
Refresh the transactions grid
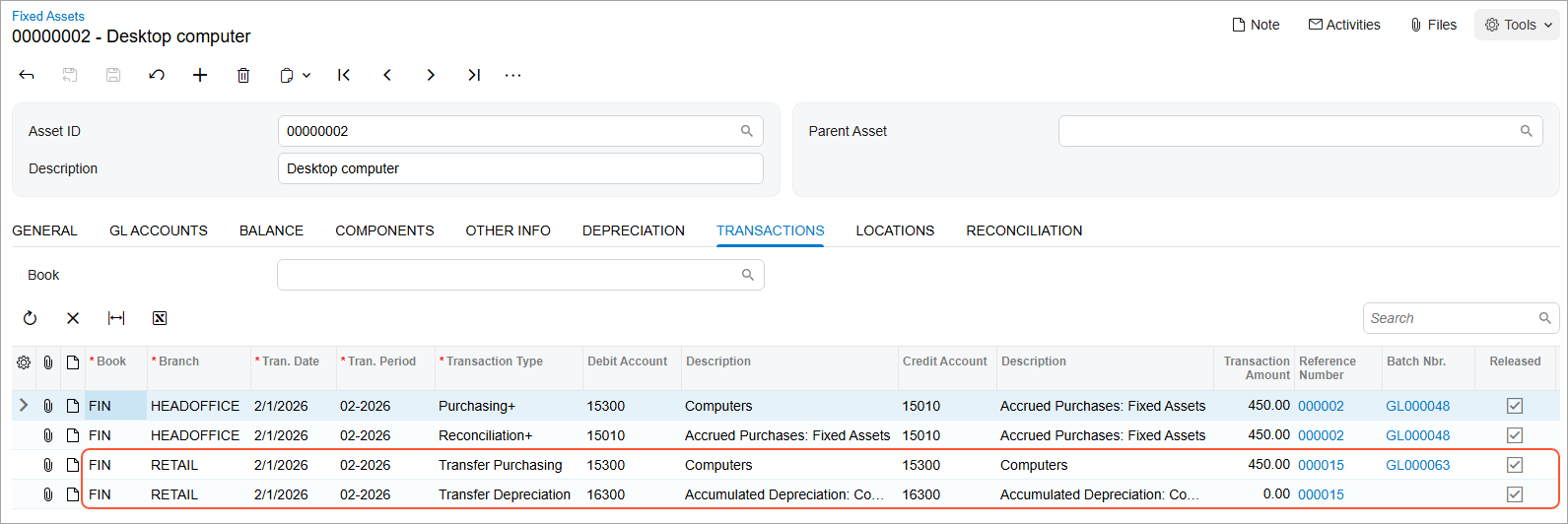tap(30, 318)
